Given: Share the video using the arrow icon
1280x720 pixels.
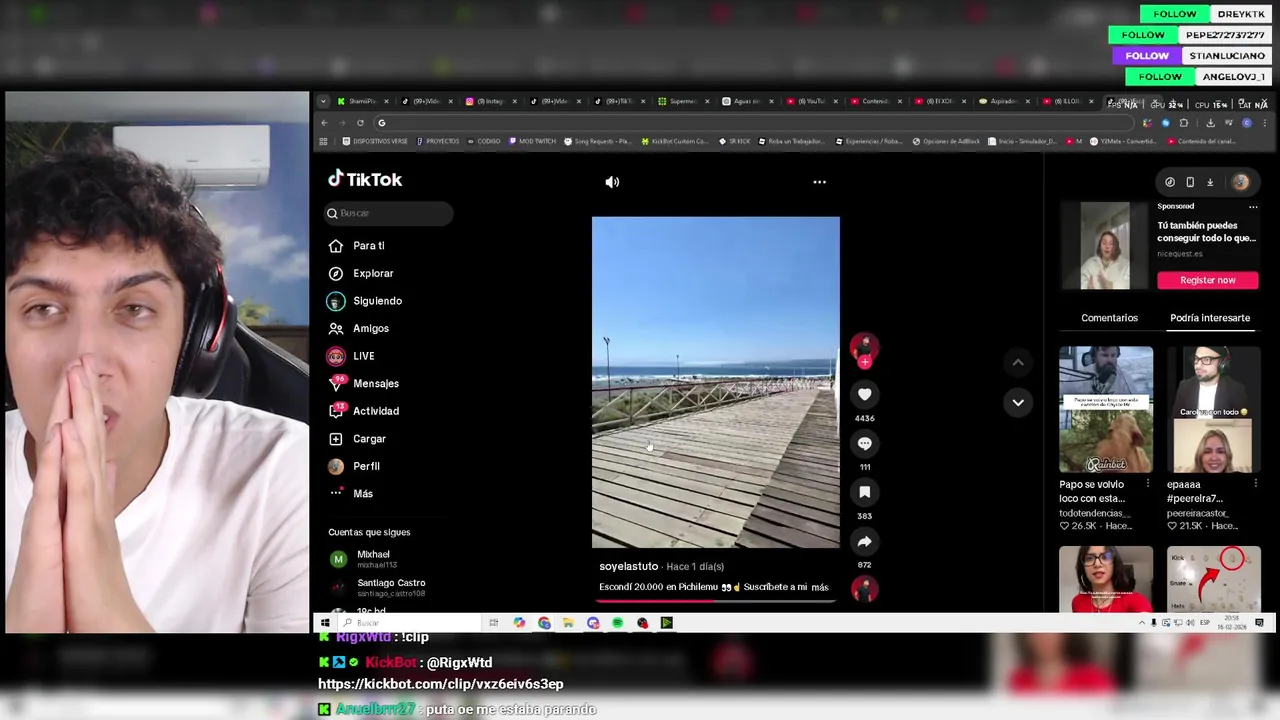Looking at the screenshot, I should click(865, 541).
